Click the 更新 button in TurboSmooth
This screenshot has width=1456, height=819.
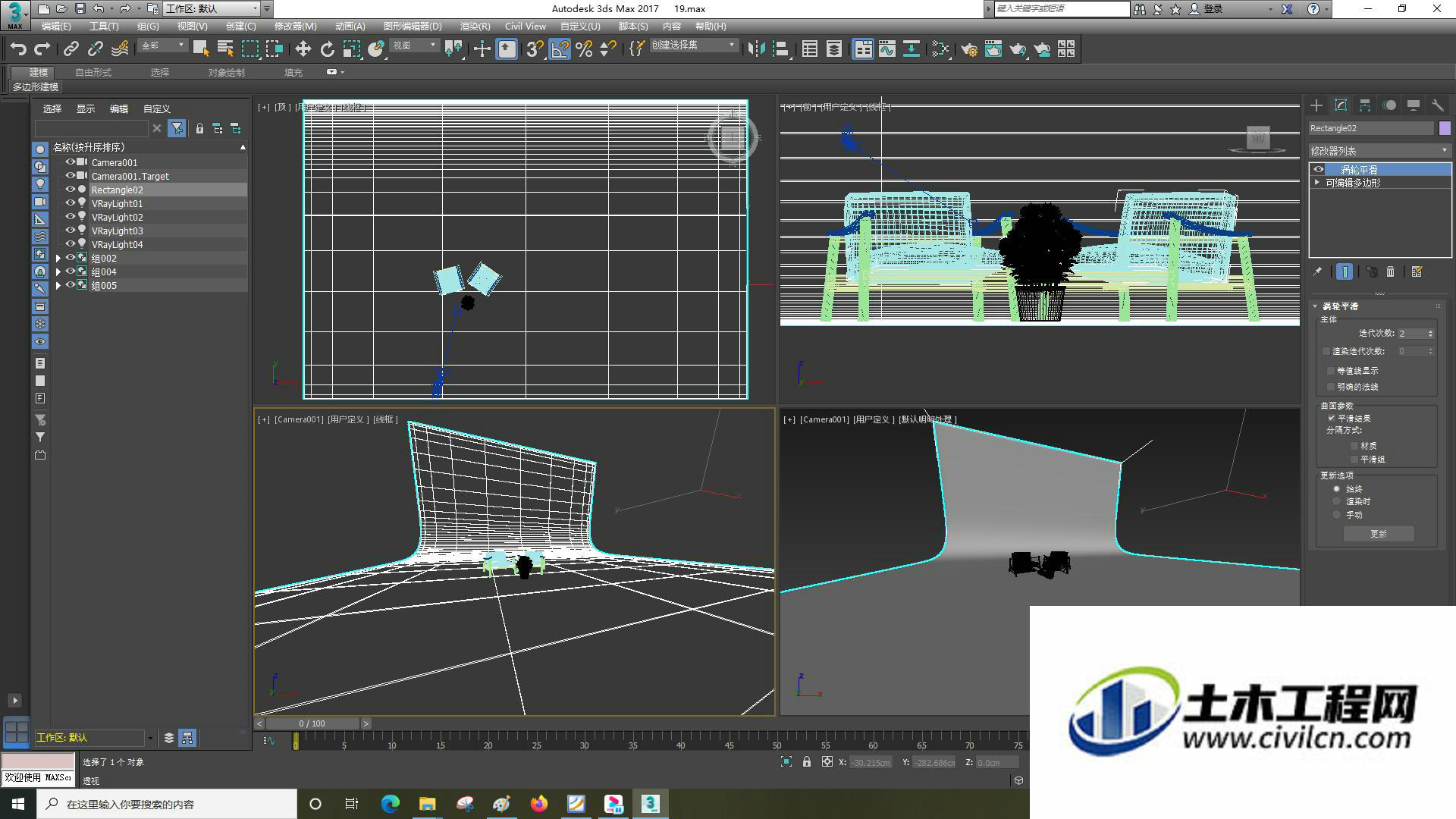1379,534
